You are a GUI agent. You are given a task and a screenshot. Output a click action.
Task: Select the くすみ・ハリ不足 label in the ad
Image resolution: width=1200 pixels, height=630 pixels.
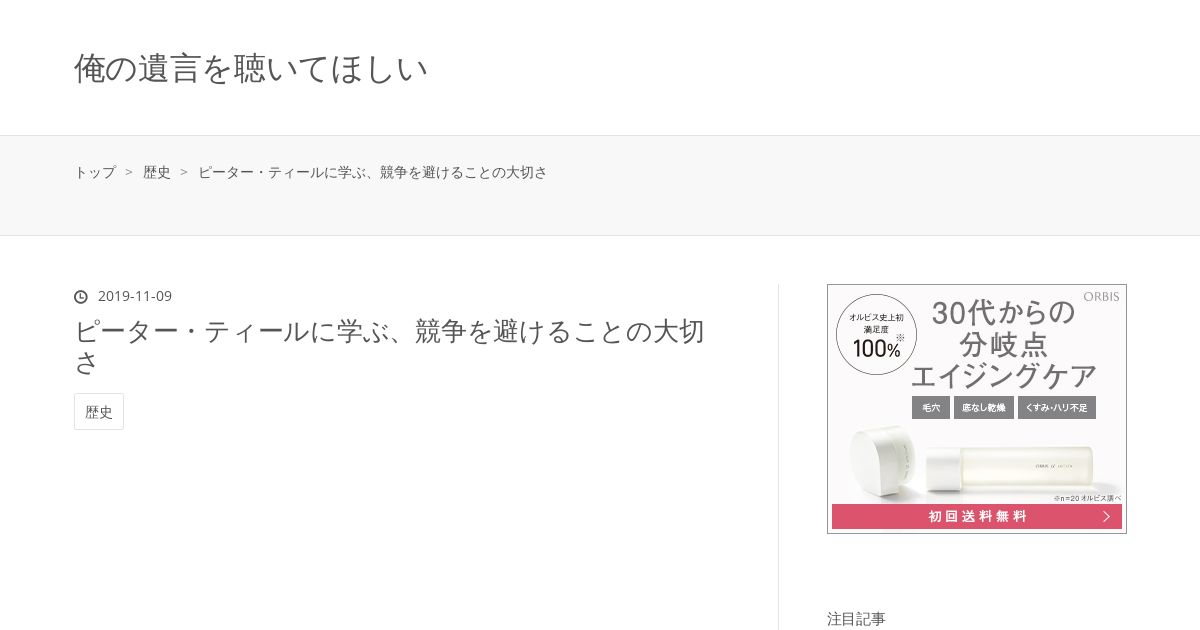point(1057,408)
